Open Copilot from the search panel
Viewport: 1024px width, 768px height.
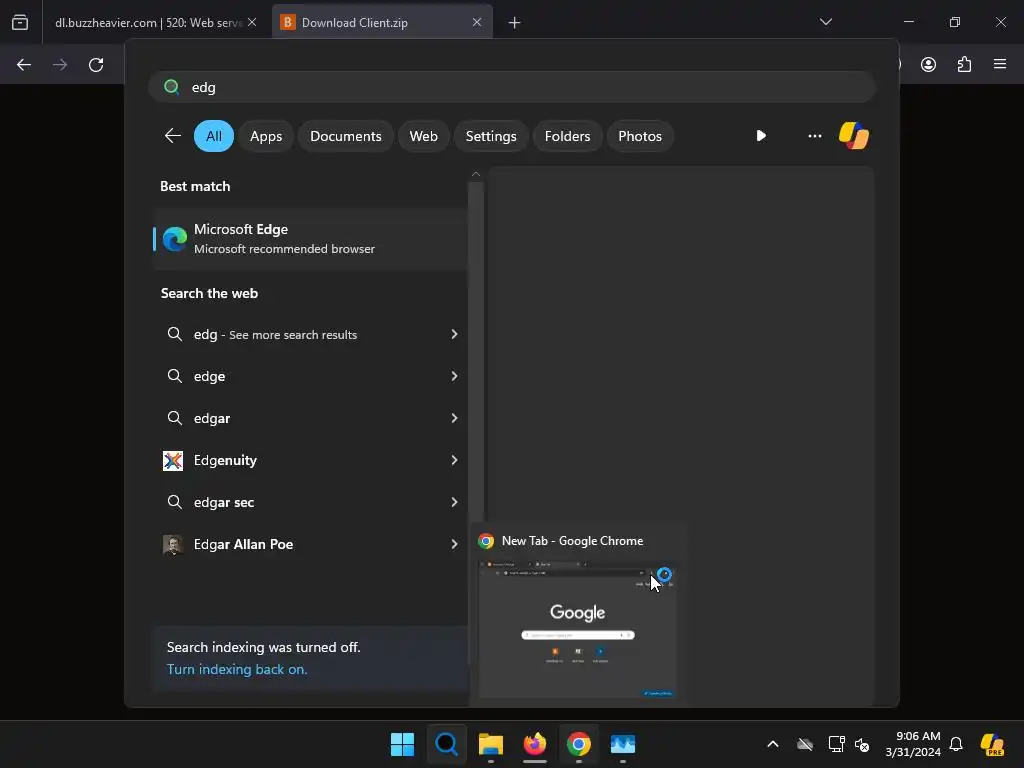[854, 136]
